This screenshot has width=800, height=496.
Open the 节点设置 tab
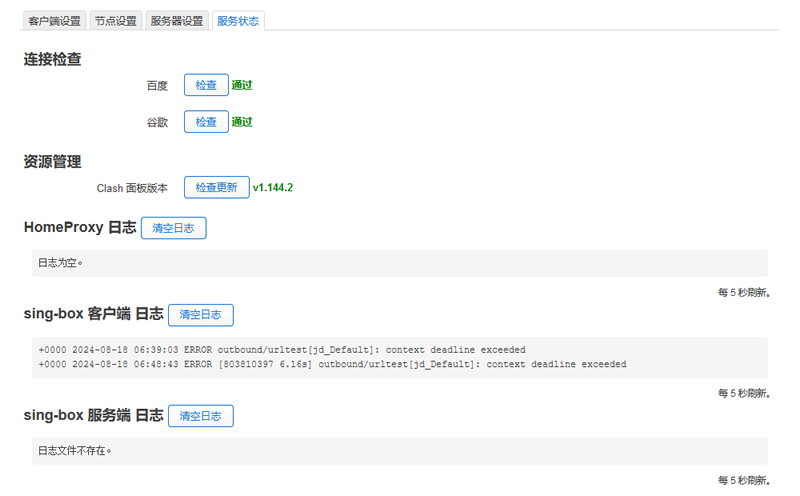pyautogui.click(x=116, y=21)
